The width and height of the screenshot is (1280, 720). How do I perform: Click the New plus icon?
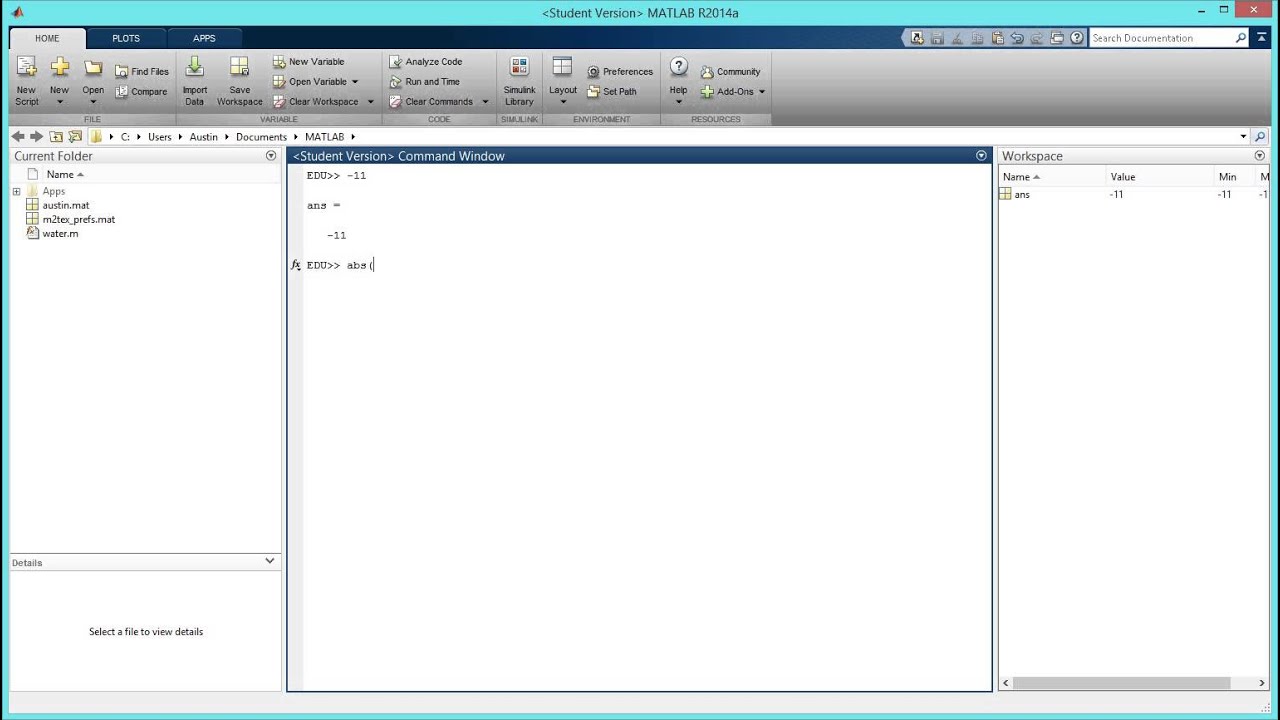tap(60, 68)
